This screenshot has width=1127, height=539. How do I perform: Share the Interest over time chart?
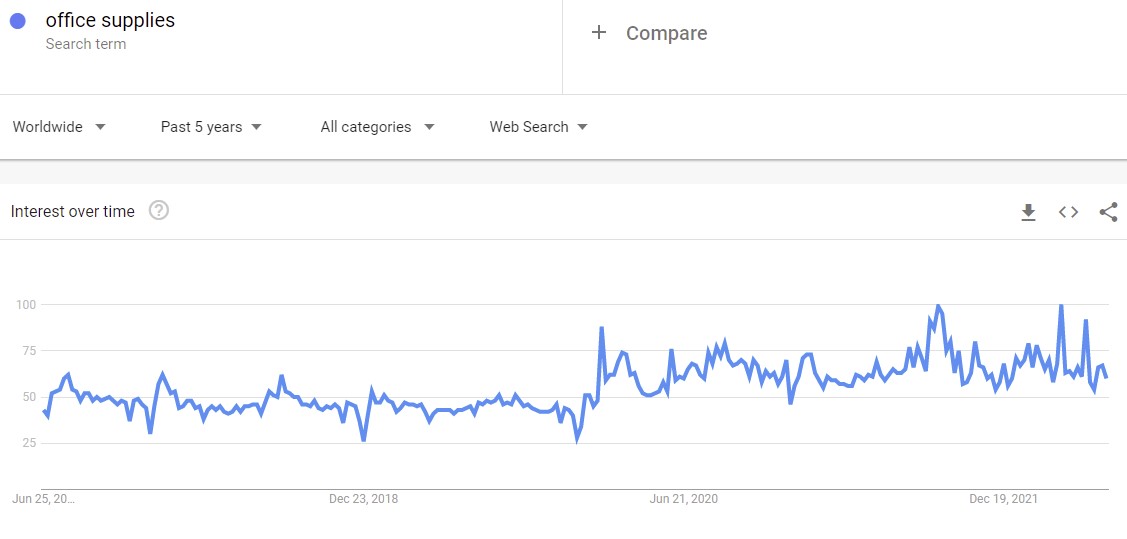1108,212
